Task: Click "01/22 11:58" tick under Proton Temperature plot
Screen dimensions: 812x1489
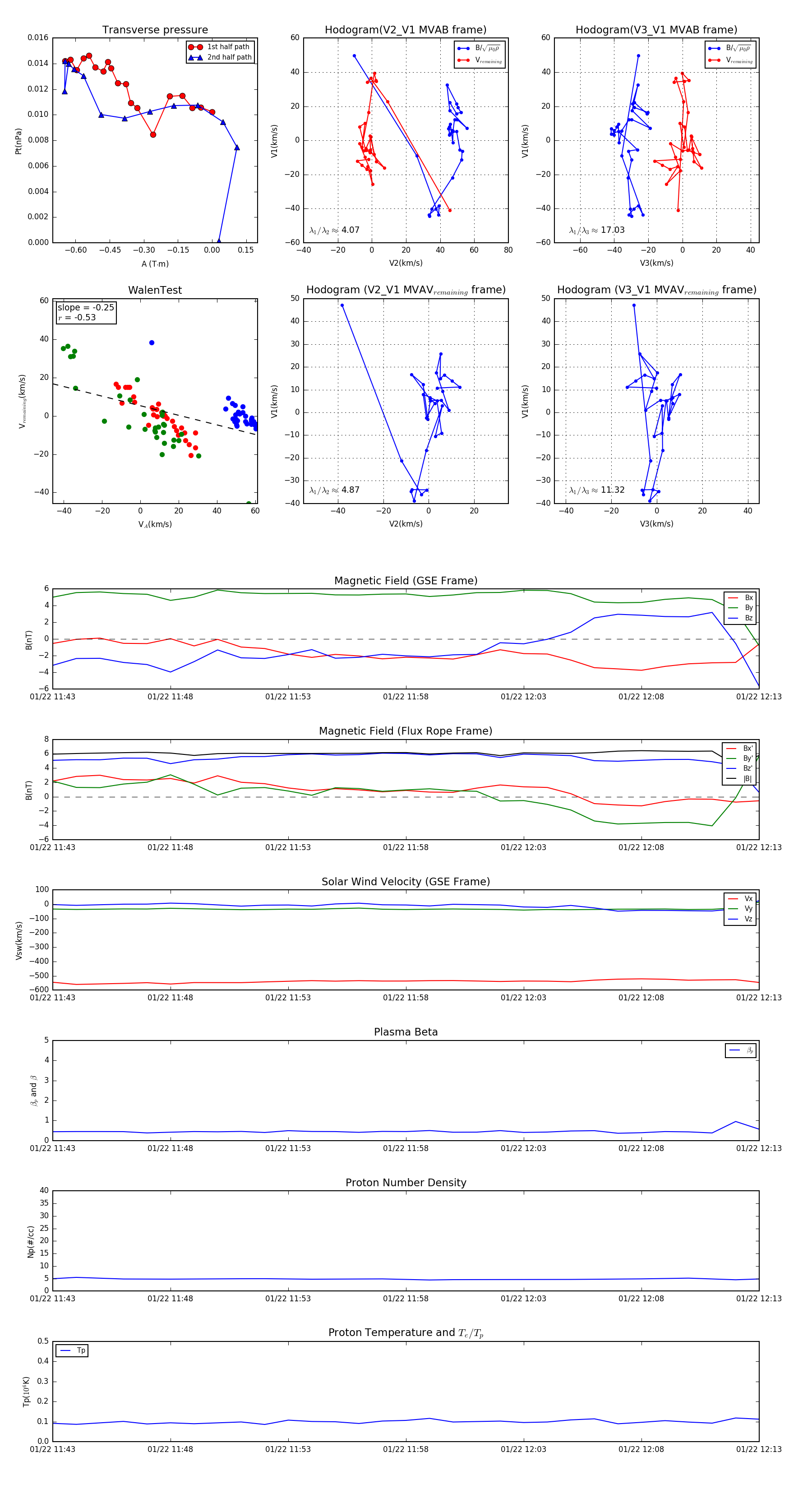Action: (x=406, y=1449)
